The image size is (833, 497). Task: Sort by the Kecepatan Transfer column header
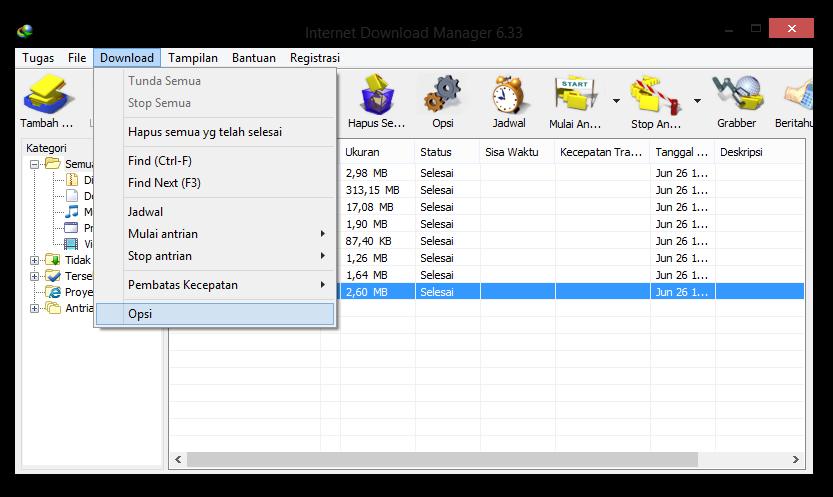pos(602,152)
